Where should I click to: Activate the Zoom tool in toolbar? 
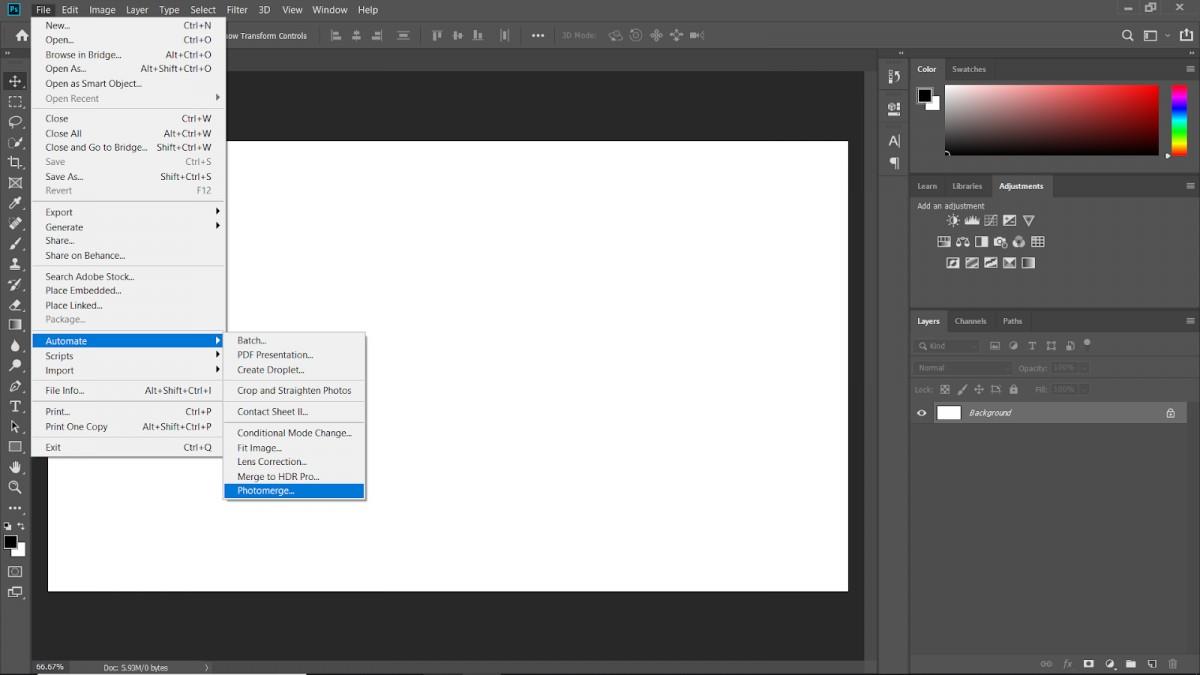(15, 487)
